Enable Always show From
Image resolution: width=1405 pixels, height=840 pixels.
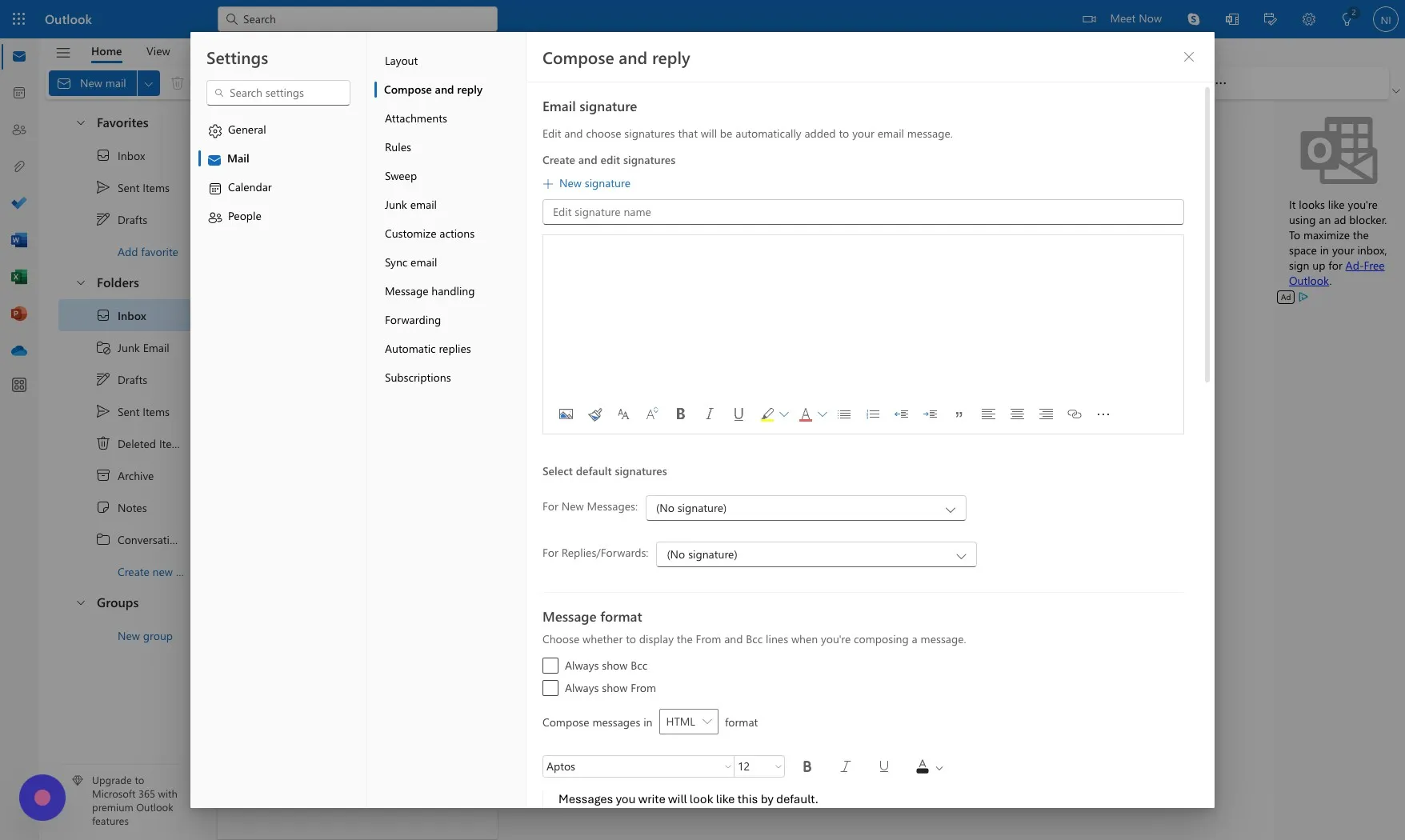click(x=550, y=688)
